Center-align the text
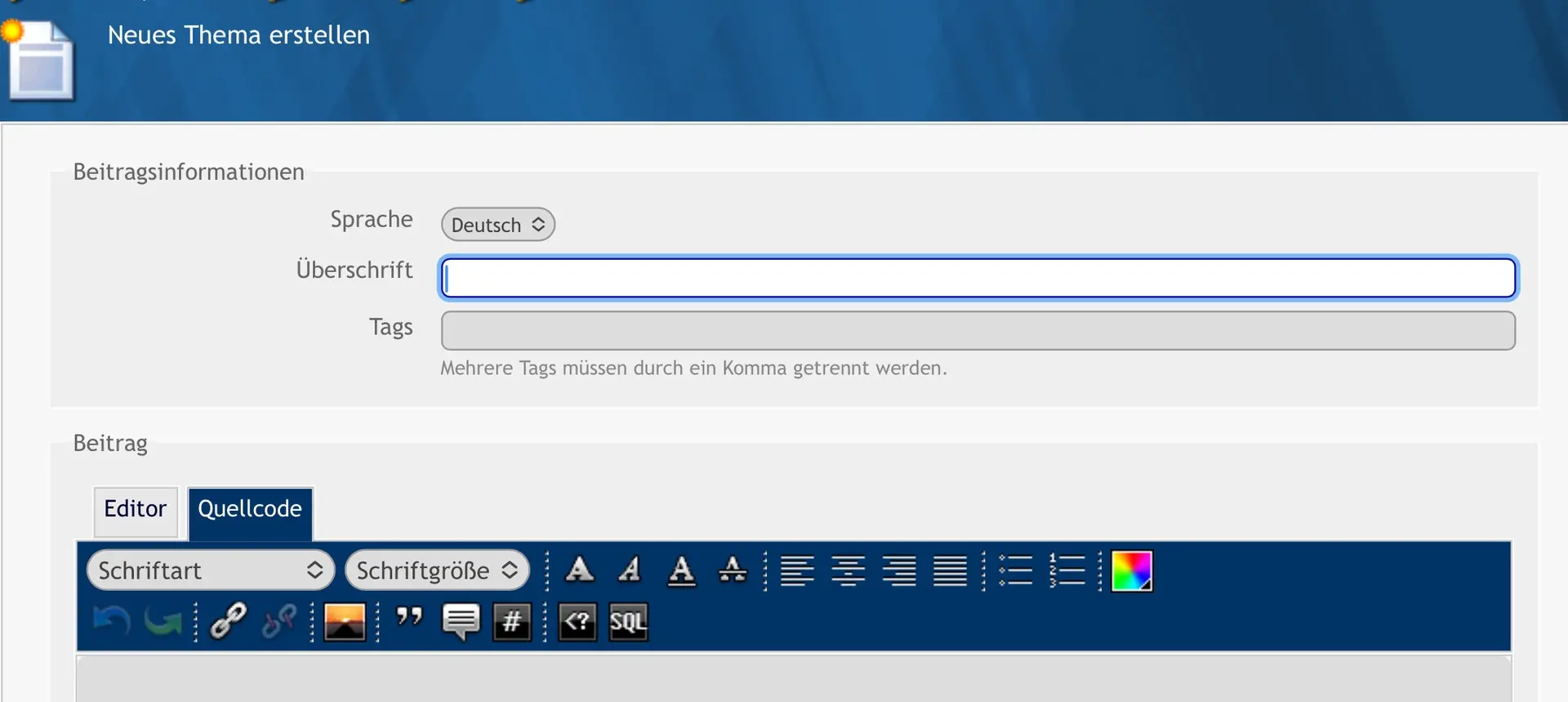Screen dimensions: 1568x702 pos(848,570)
